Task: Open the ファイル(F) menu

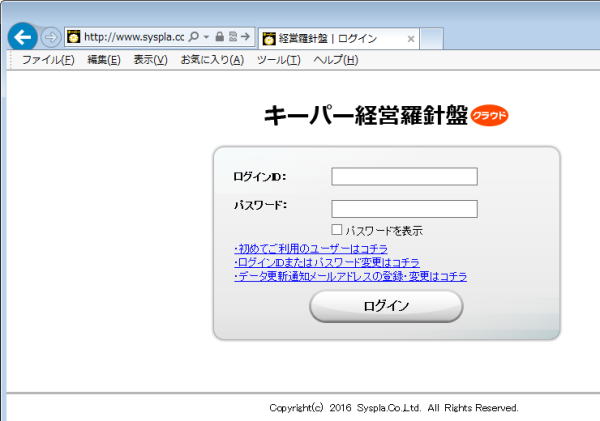Action: click(x=48, y=60)
